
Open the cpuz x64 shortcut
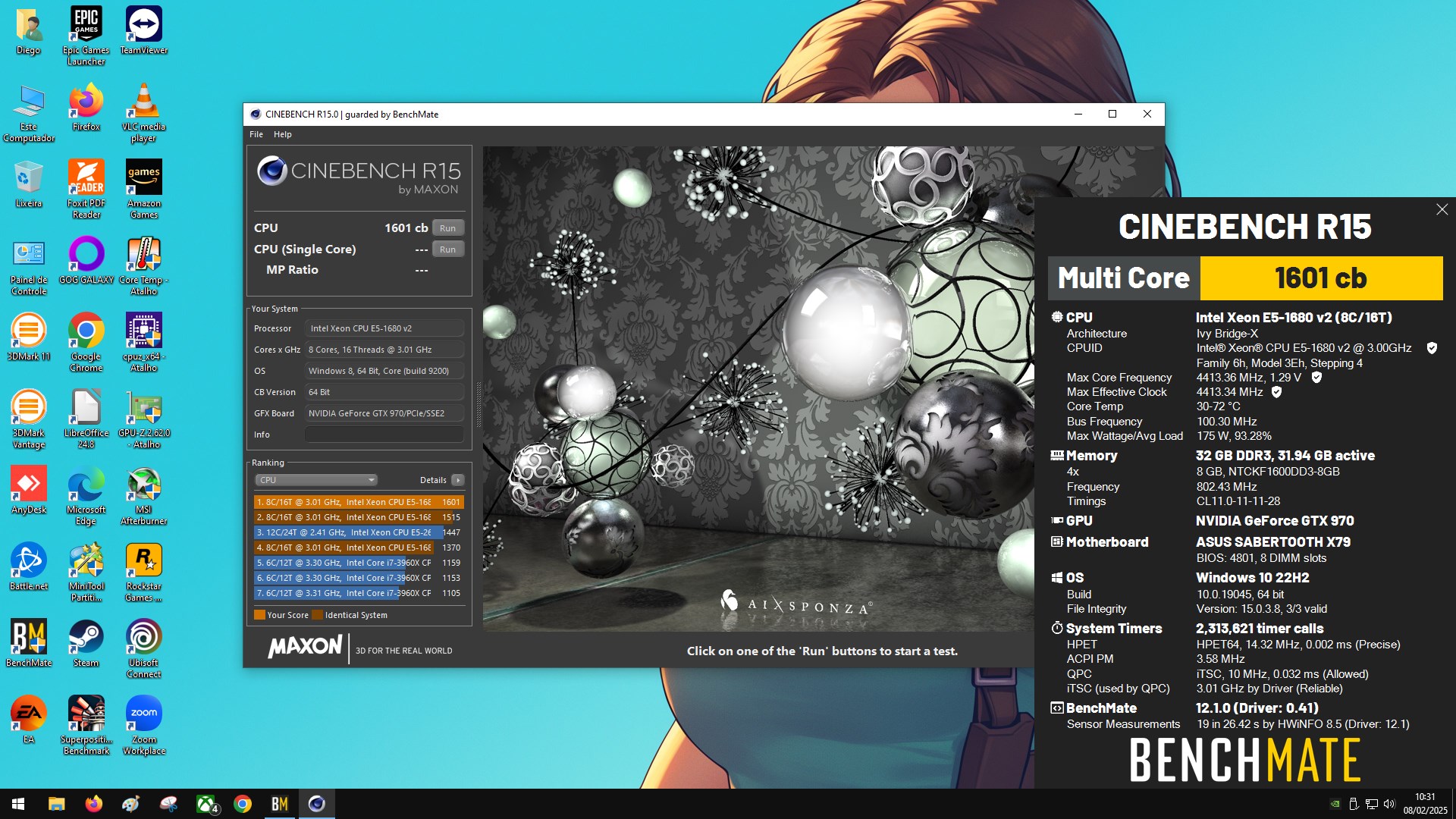[x=143, y=342]
